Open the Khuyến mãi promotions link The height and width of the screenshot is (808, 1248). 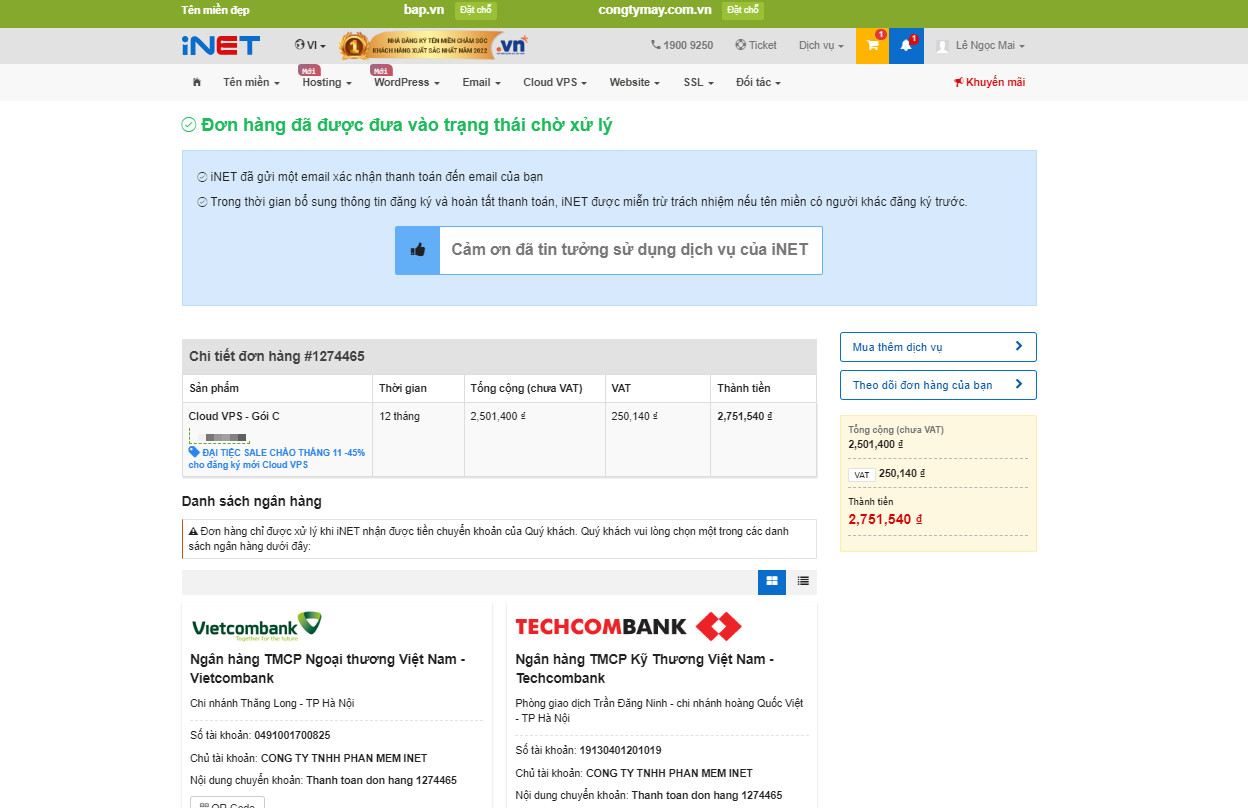pos(989,82)
